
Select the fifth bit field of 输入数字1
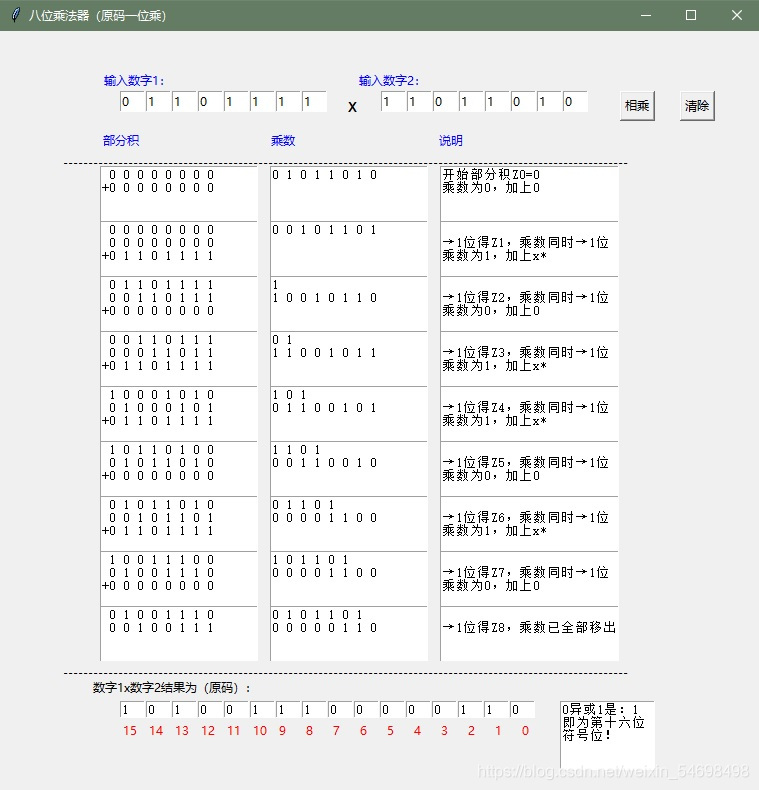coord(236,102)
